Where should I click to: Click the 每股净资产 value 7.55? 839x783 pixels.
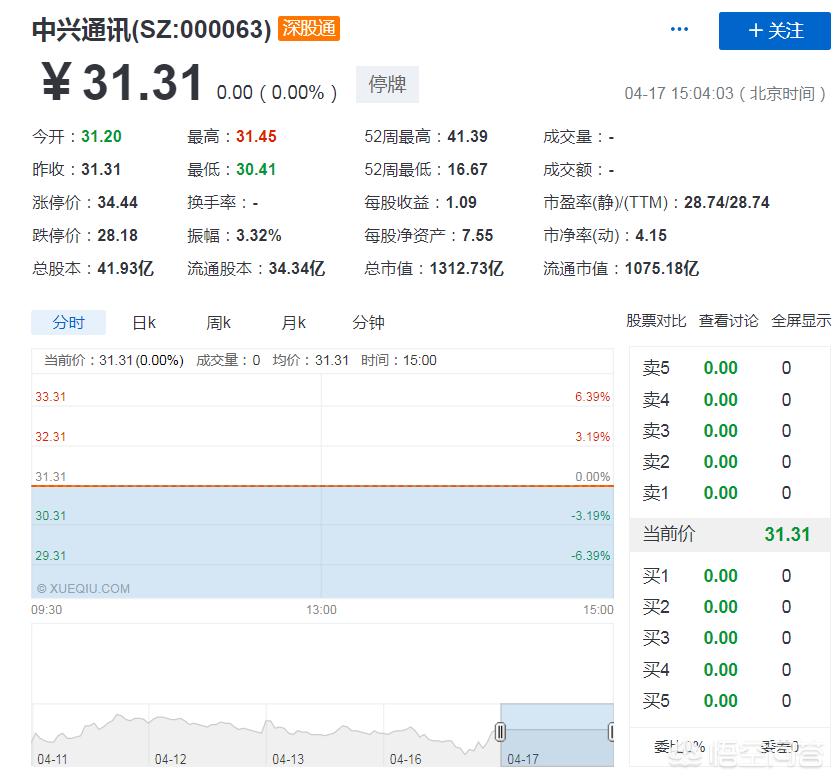click(x=477, y=235)
